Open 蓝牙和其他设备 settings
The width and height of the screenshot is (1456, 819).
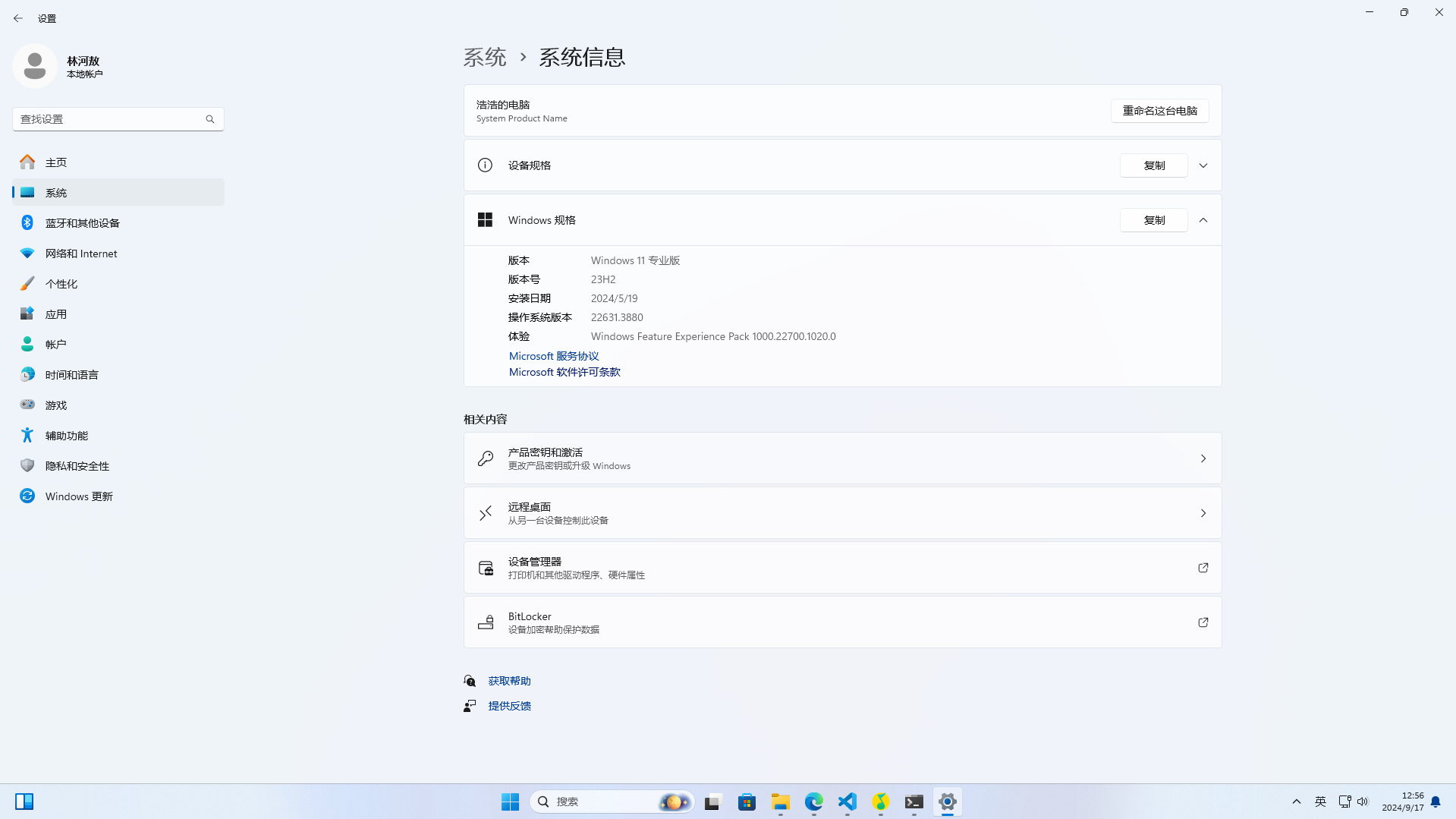pyautogui.click(x=118, y=223)
